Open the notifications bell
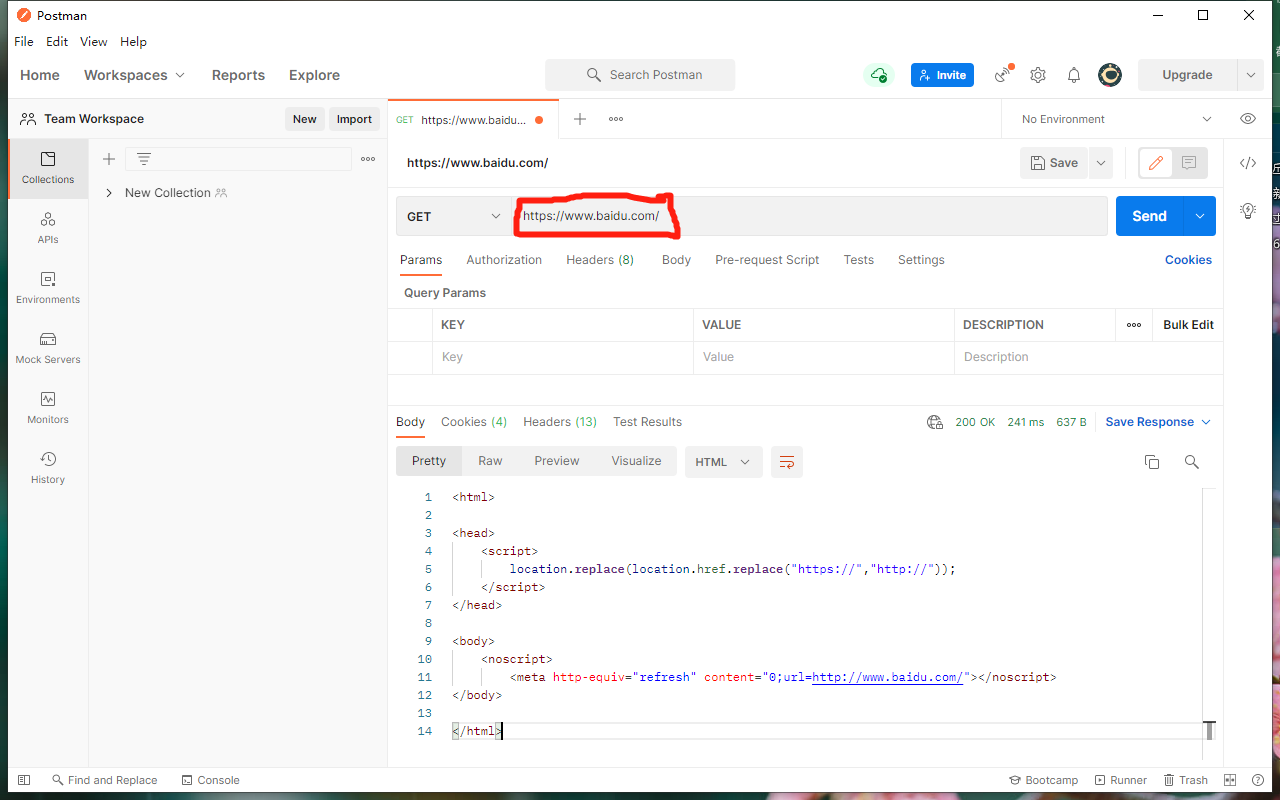Image resolution: width=1280 pixels, height=800 pixels. pyautogui.click(x=1074, y=75)
